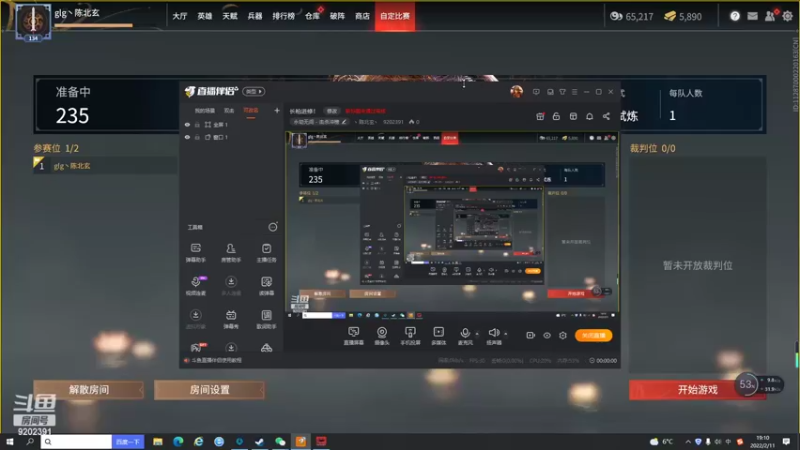
Task: Toggle visibility of the 全屏 1 source
Action: pyautogui.click(x=187, y=124)
